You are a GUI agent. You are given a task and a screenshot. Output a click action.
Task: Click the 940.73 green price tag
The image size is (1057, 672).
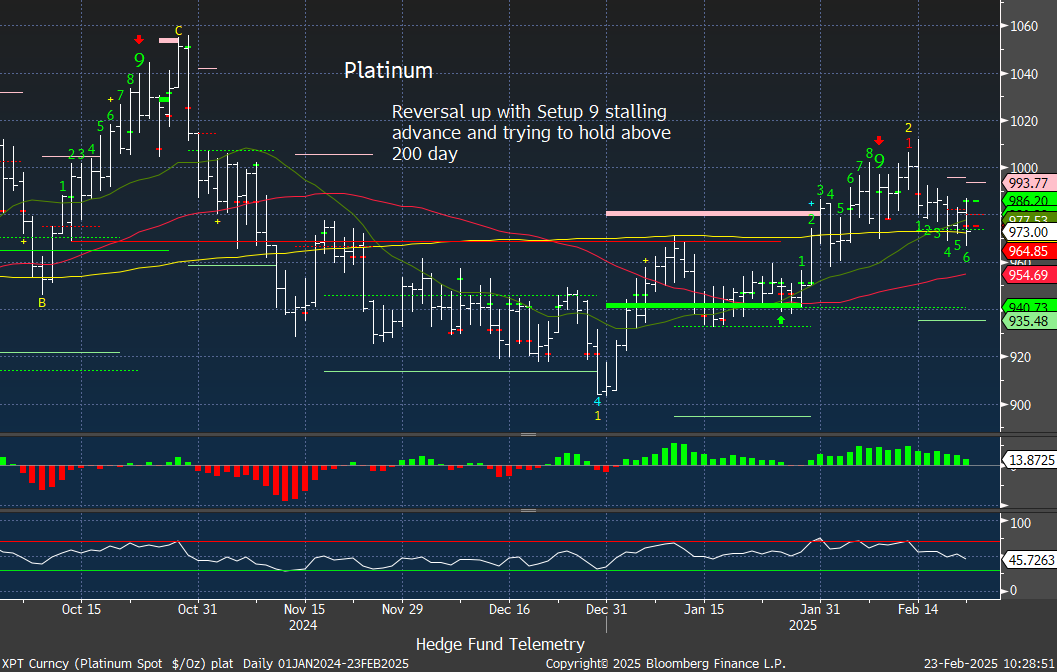tap(1029, 305)
